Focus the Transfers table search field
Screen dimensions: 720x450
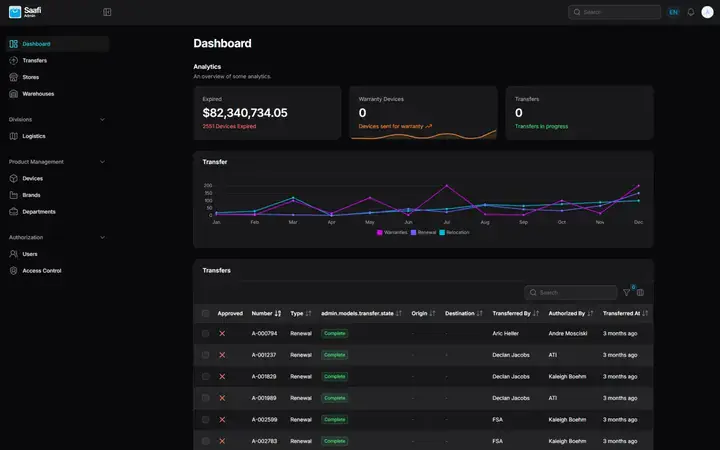[570, 292]
